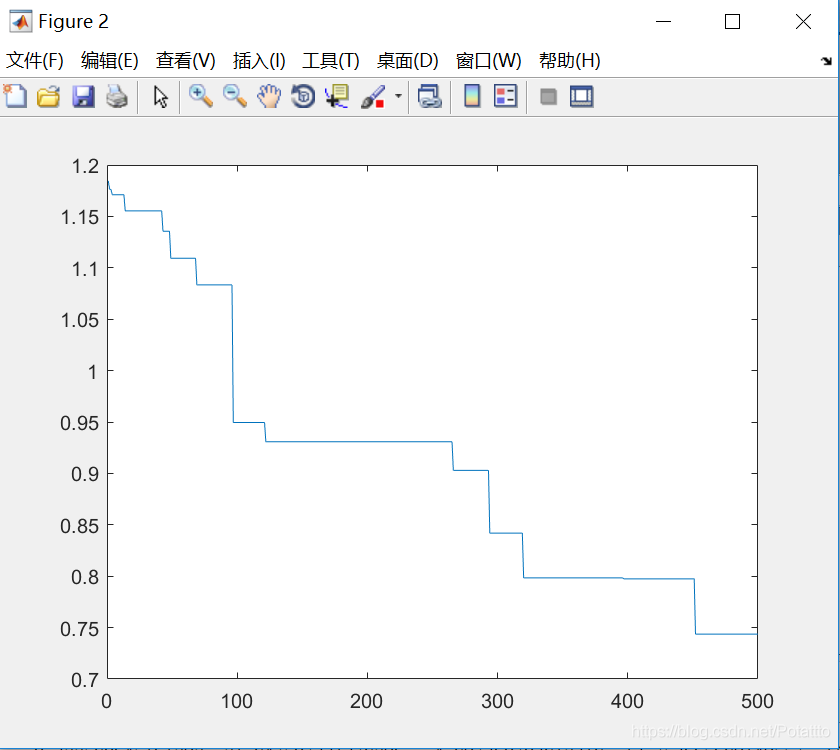Close the Figure 2 window
Viewport: 840px width, 750px height.
pyautogui.click(x=803, y=21)
